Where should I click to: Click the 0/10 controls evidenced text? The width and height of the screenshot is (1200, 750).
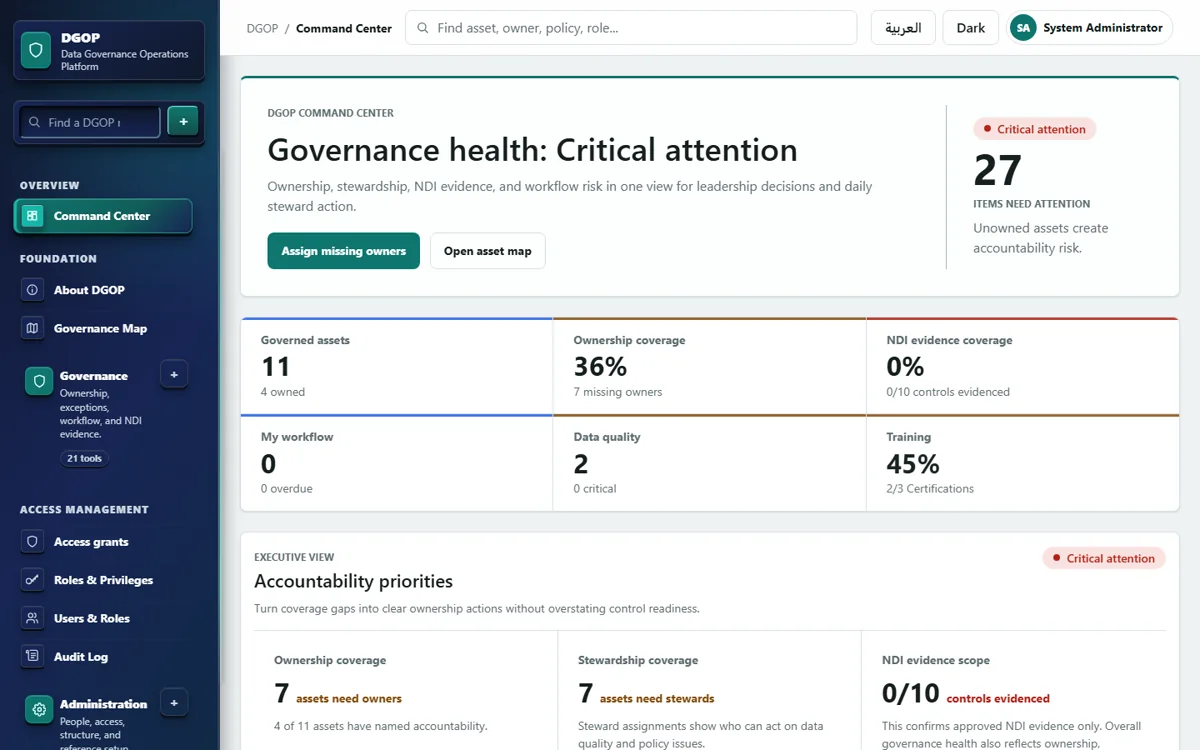[948, 392]
